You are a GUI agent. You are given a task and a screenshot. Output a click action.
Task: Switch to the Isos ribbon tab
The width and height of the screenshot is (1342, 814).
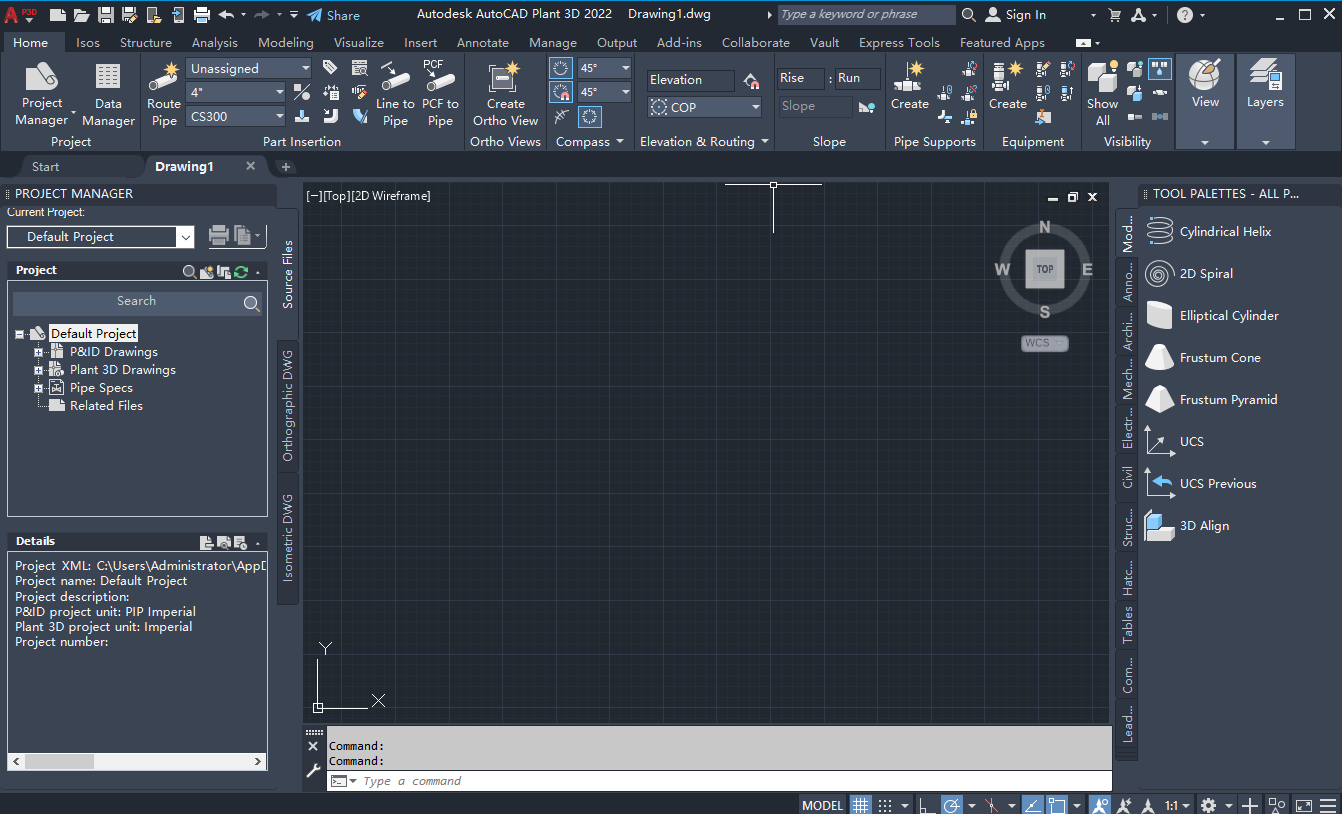coord(88,42)
